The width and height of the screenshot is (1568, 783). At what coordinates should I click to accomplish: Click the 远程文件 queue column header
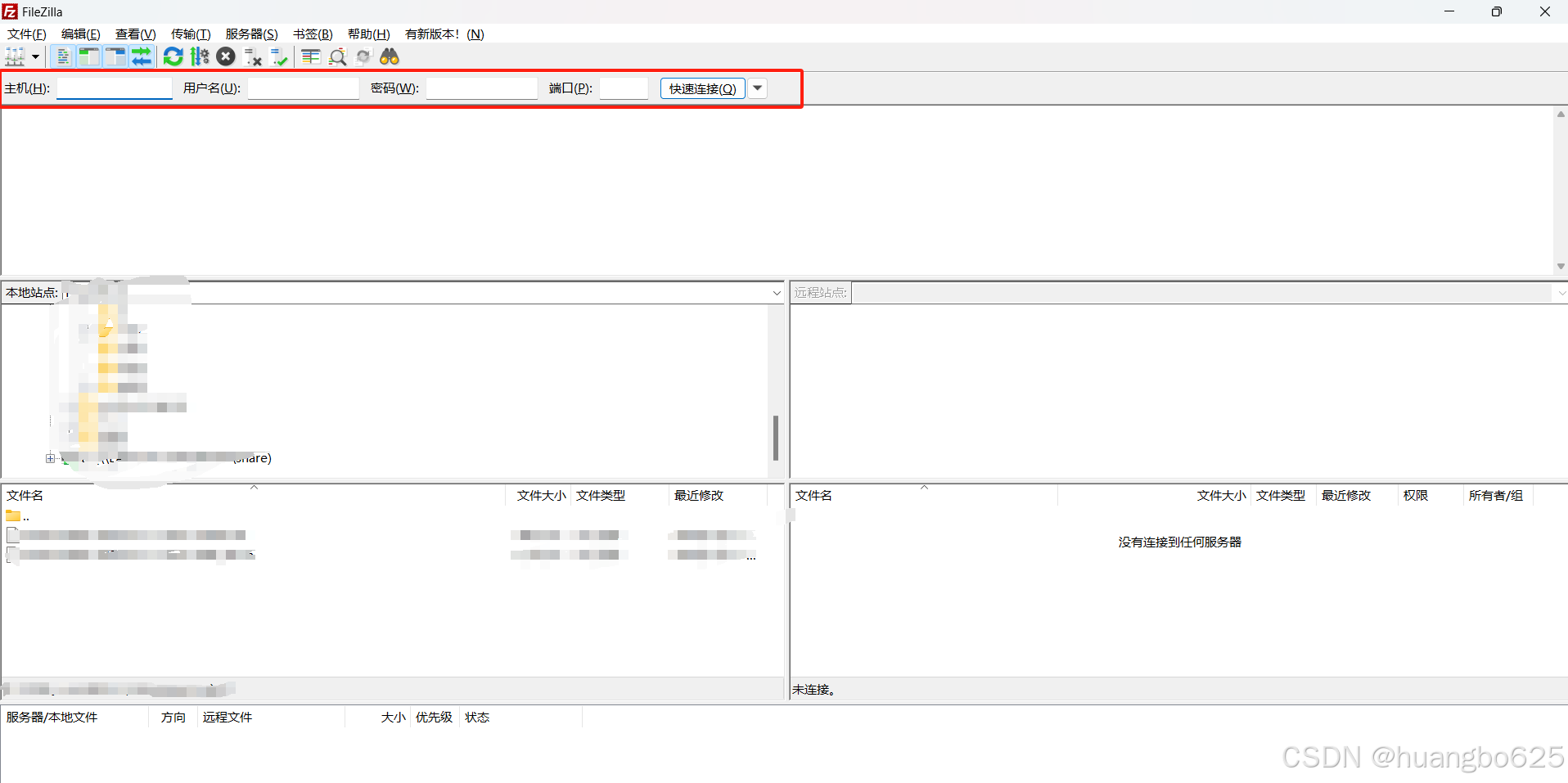(272, 718)
